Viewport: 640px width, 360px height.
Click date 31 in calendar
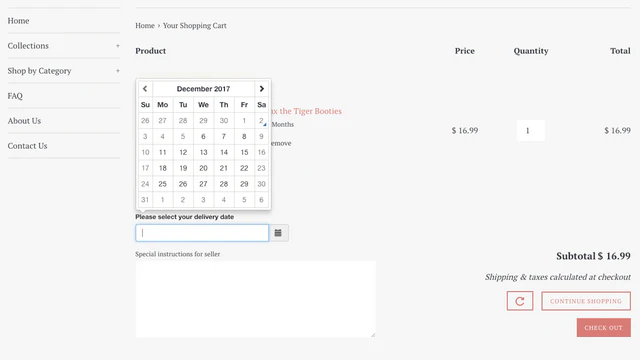click(145, 200)
